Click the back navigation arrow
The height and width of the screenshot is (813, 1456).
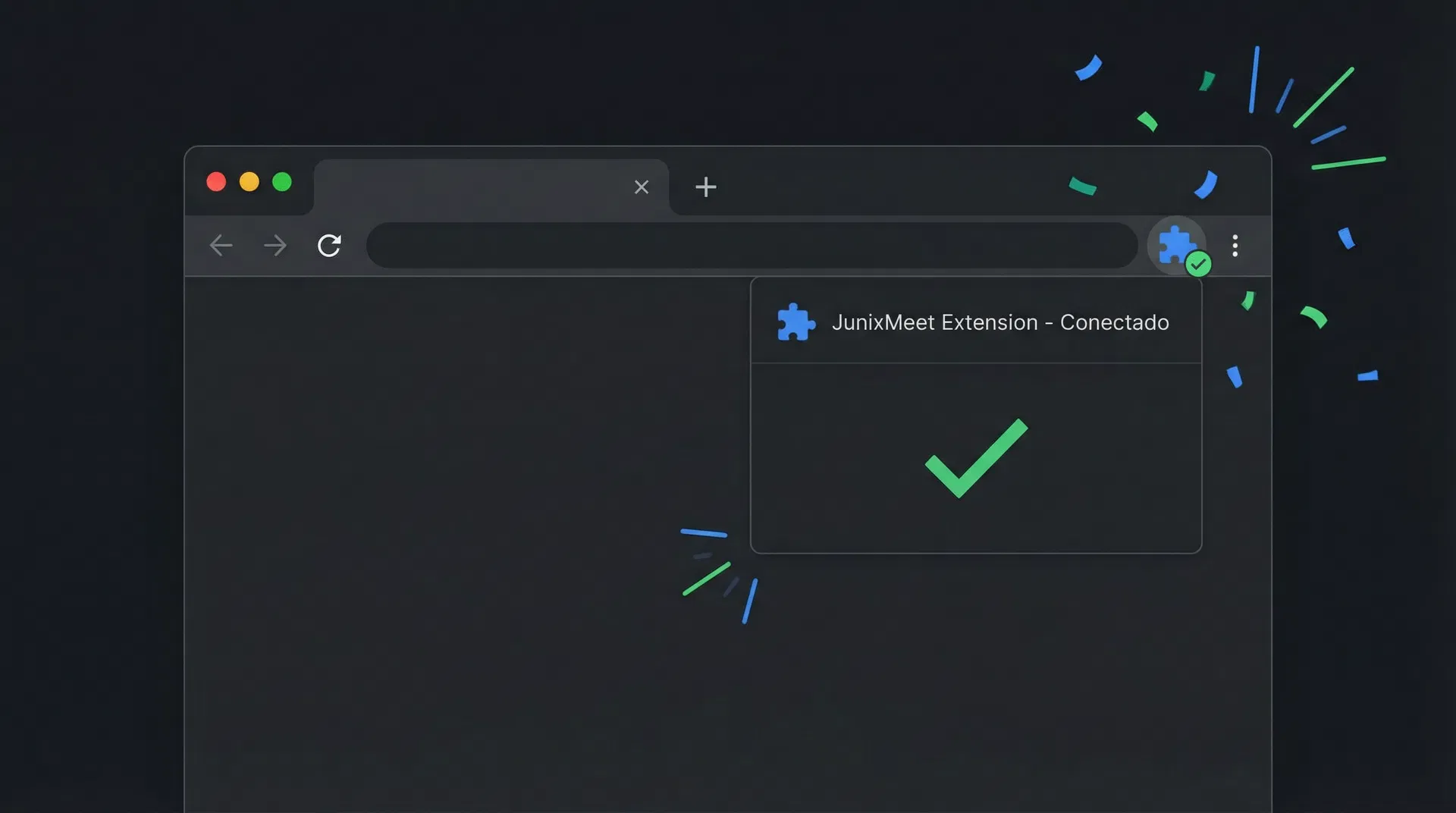click(221, 245)
